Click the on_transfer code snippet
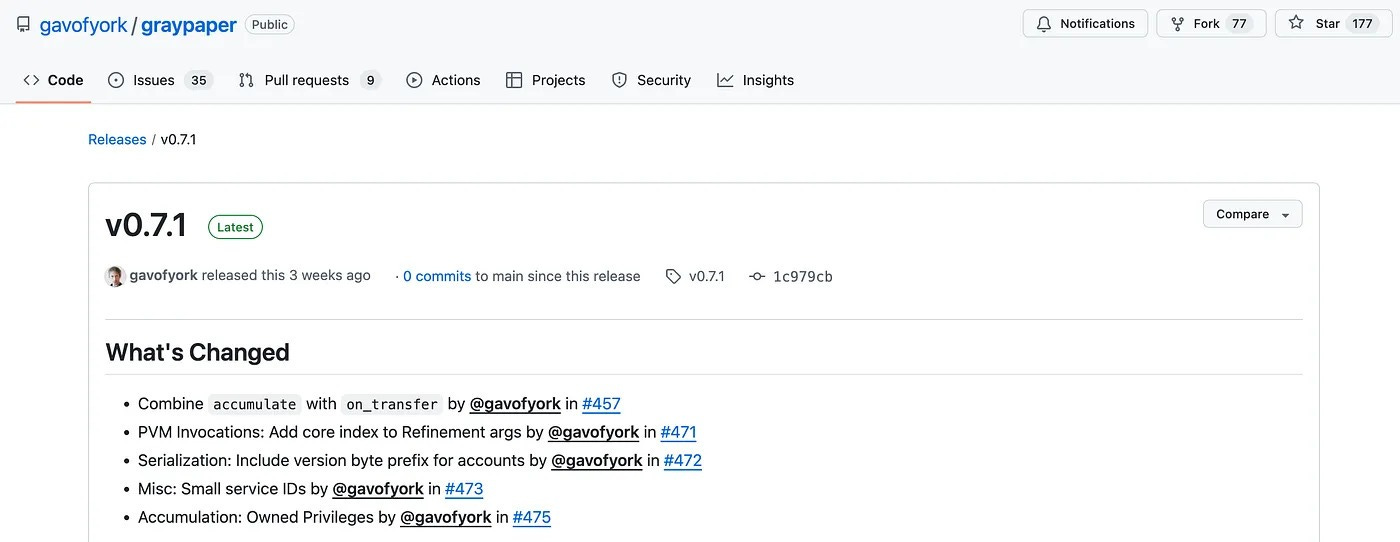1400x542 pixels. tap(391, 404)
